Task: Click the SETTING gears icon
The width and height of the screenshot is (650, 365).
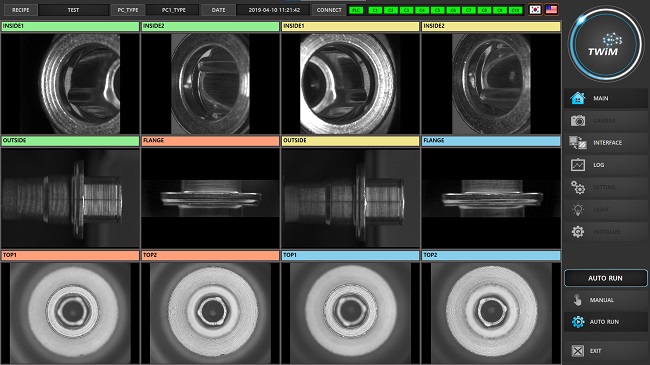Action: [578, 187]
